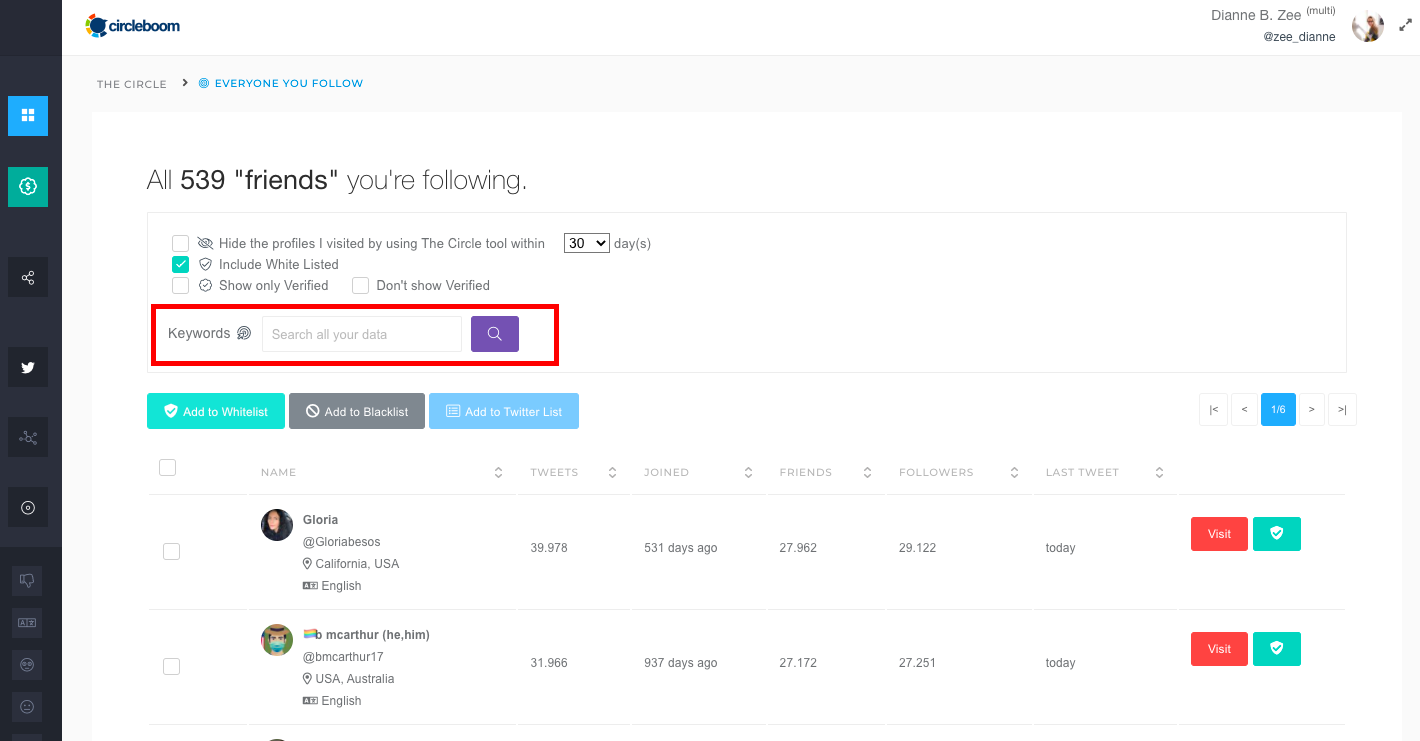This screenshot has height=741, width=1420.
Task: Click the @Gloriabesos handle
Action: (x=342, y=542)
